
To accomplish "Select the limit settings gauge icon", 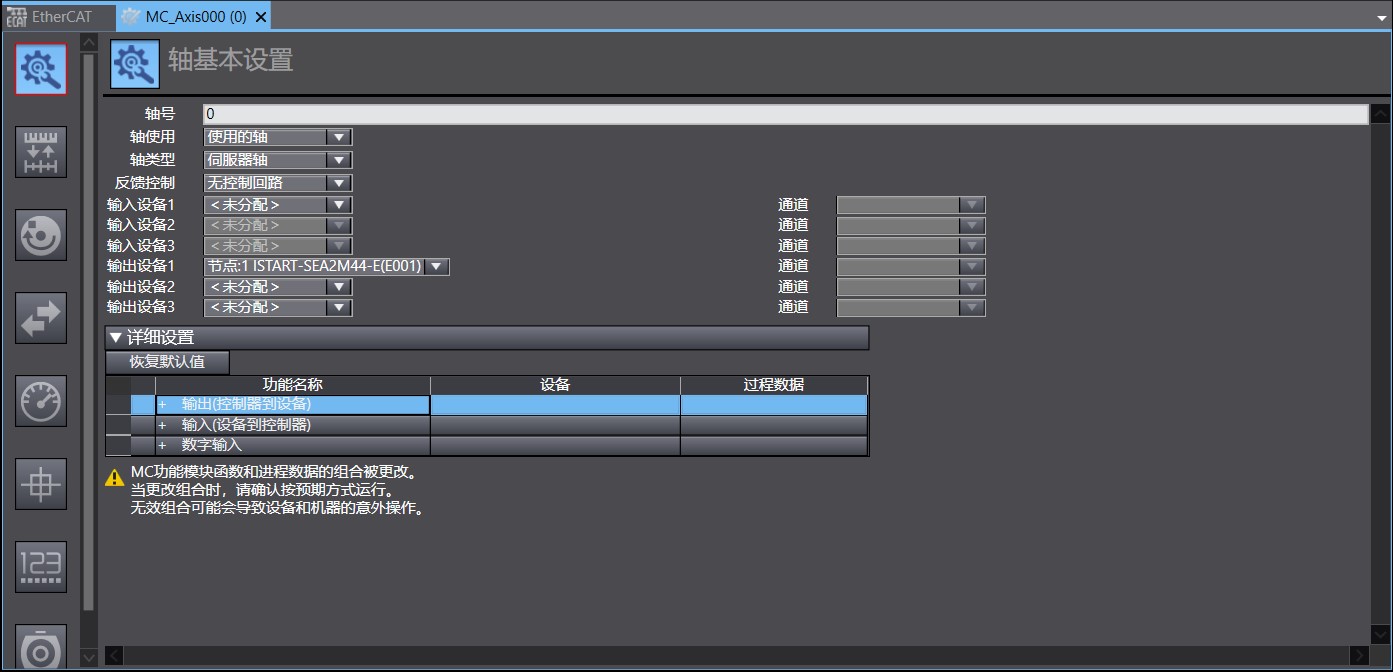I will pyautogui.click(x=40, y=401).
